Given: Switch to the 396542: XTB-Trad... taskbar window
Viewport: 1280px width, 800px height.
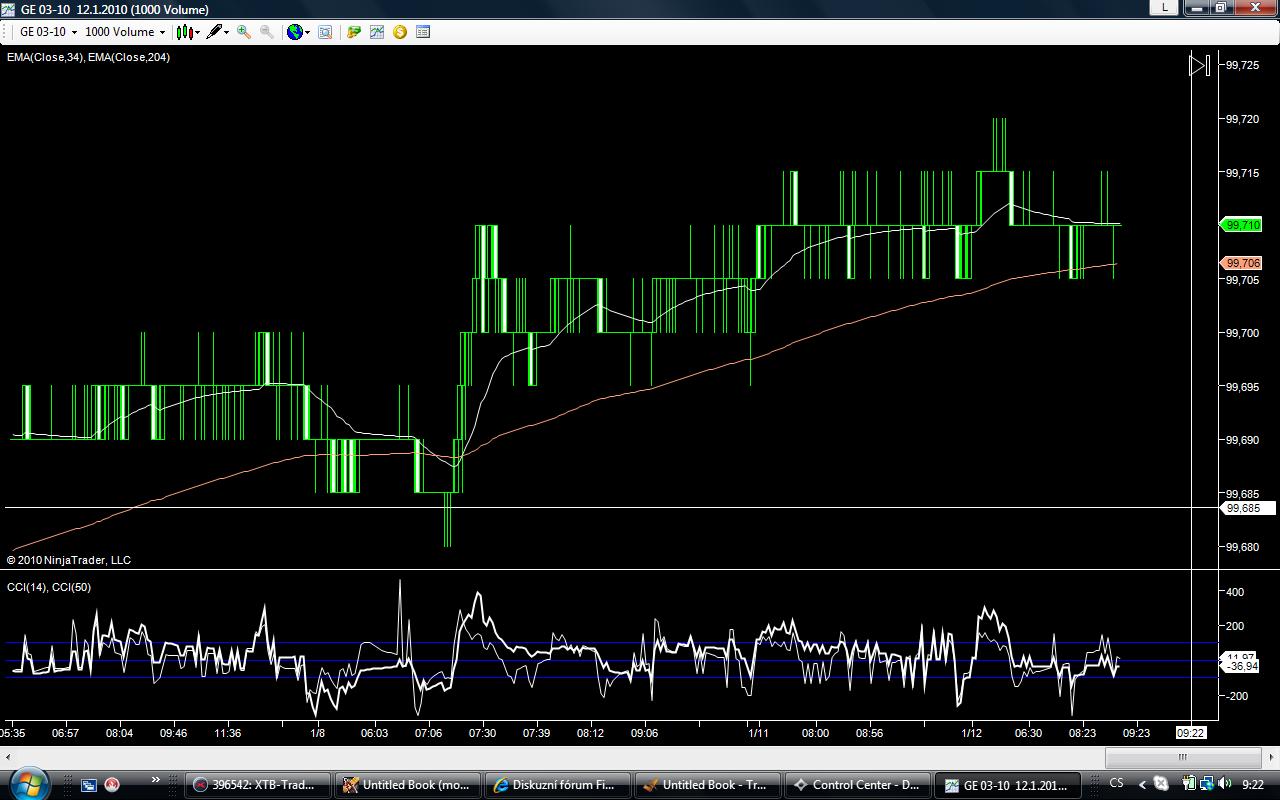Looking at the screenshot, I should (257, 785).
